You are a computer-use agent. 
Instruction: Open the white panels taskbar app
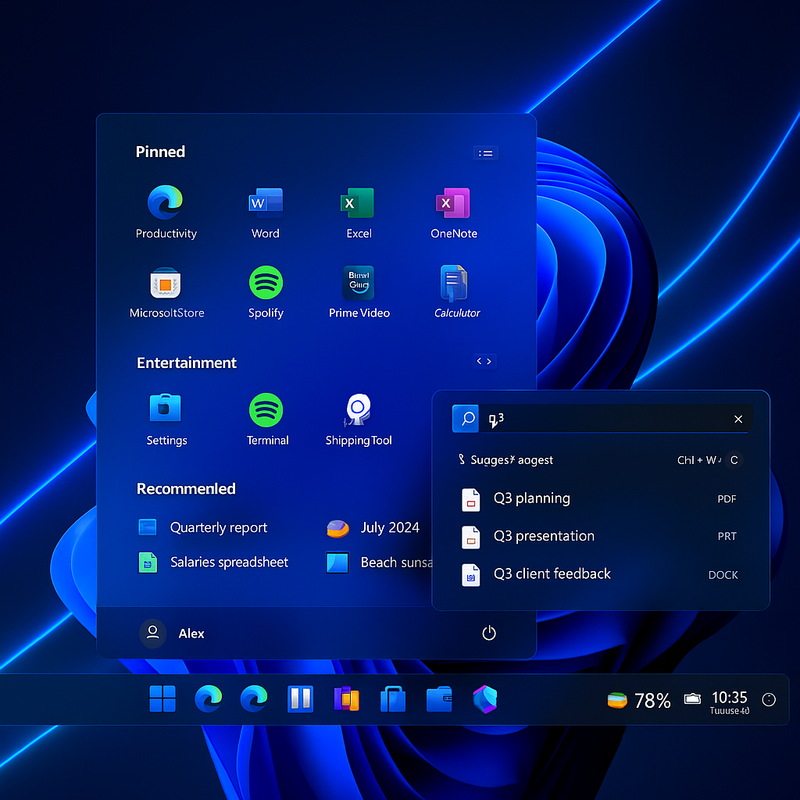pos(300,698)
